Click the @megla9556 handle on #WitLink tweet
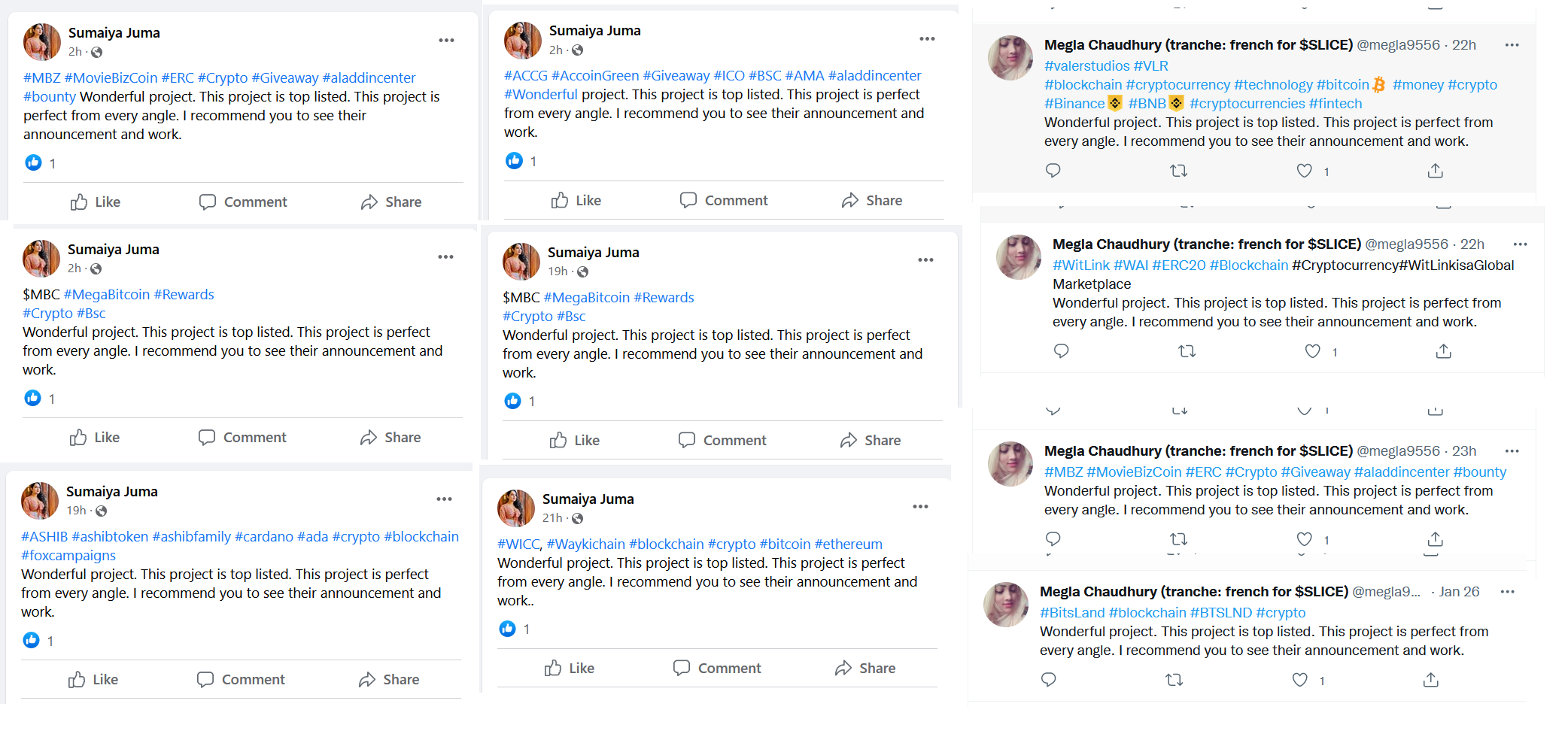Viewport: 1568px width, 737px height. 1406,244
